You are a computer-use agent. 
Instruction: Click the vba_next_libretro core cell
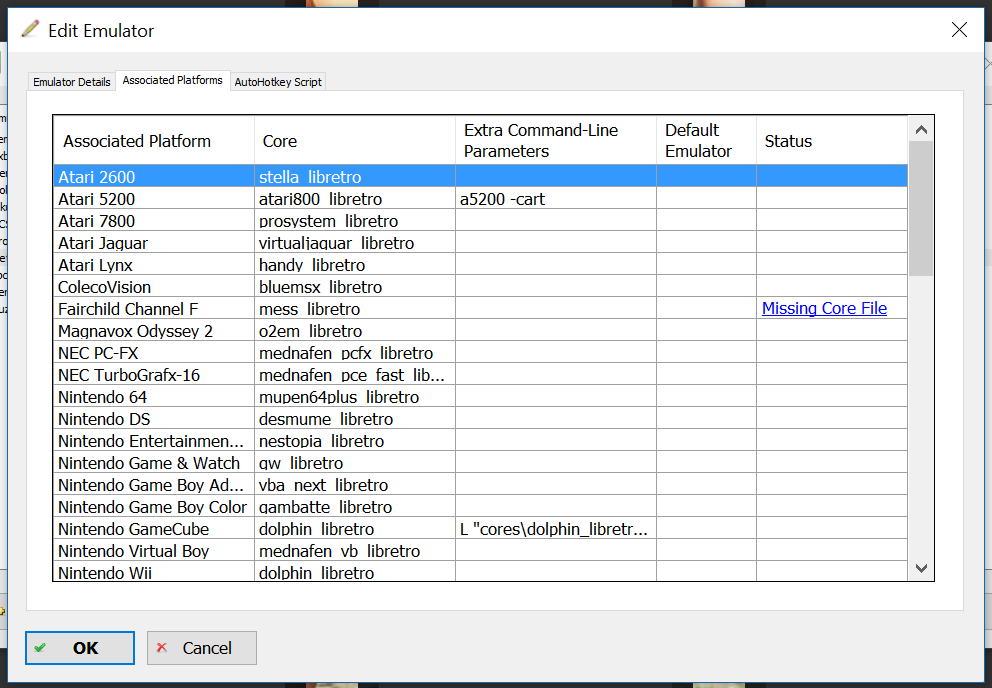(x=355, y=484)
